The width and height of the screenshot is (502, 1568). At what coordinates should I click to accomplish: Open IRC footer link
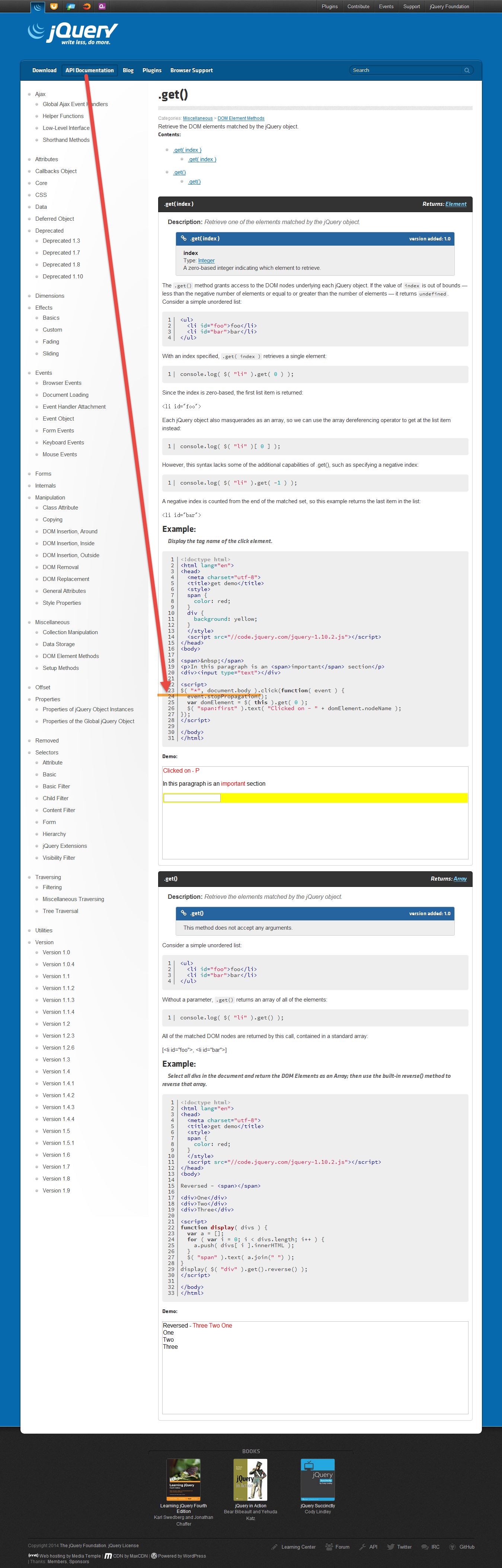(x=431, y=1547)
